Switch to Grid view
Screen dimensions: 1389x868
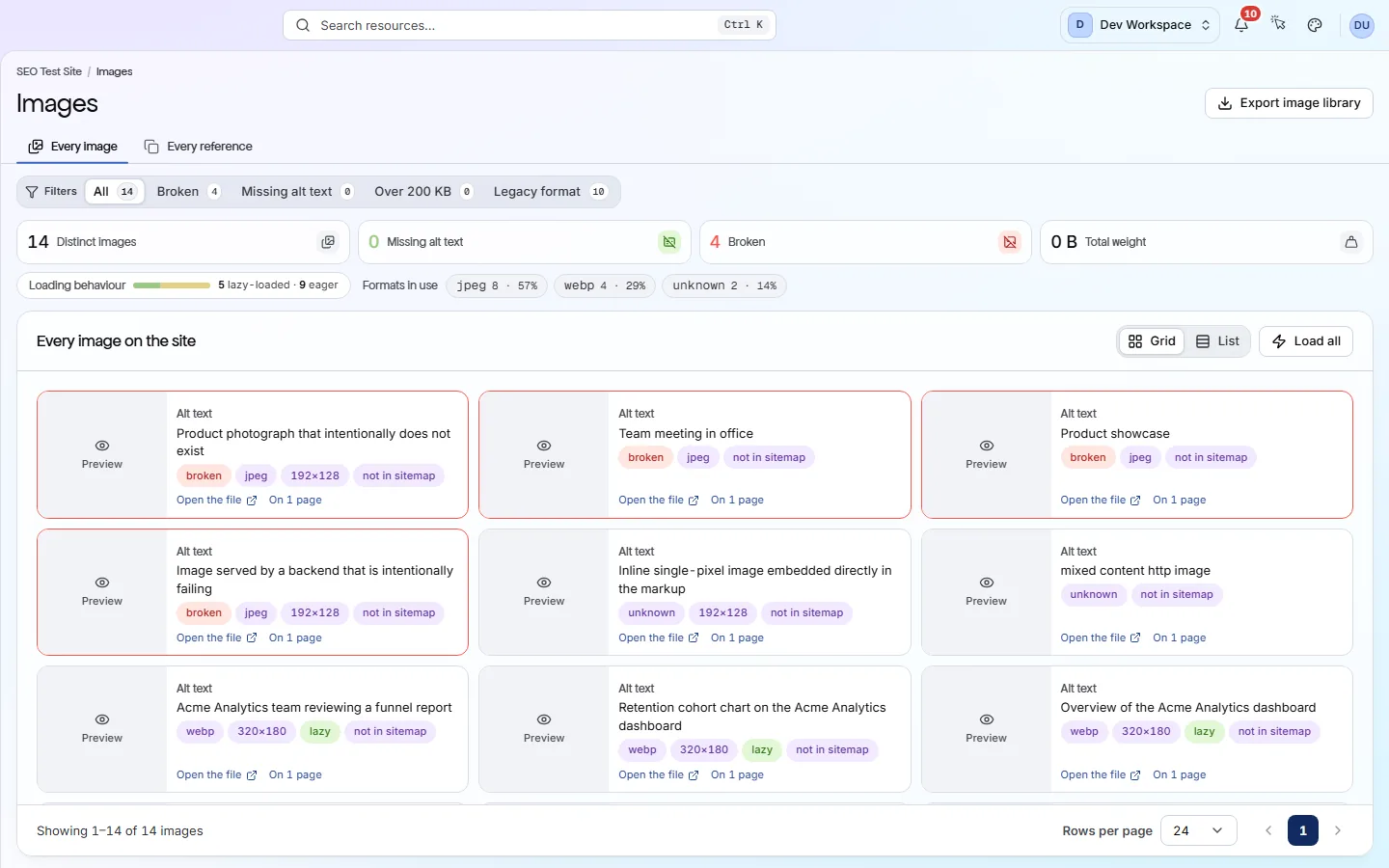coord(1152,341)
